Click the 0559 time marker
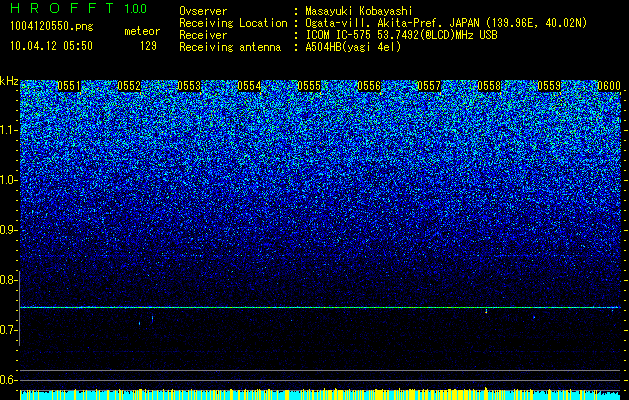629x400 pixels. pyautogui.click(x=549, y=86)
